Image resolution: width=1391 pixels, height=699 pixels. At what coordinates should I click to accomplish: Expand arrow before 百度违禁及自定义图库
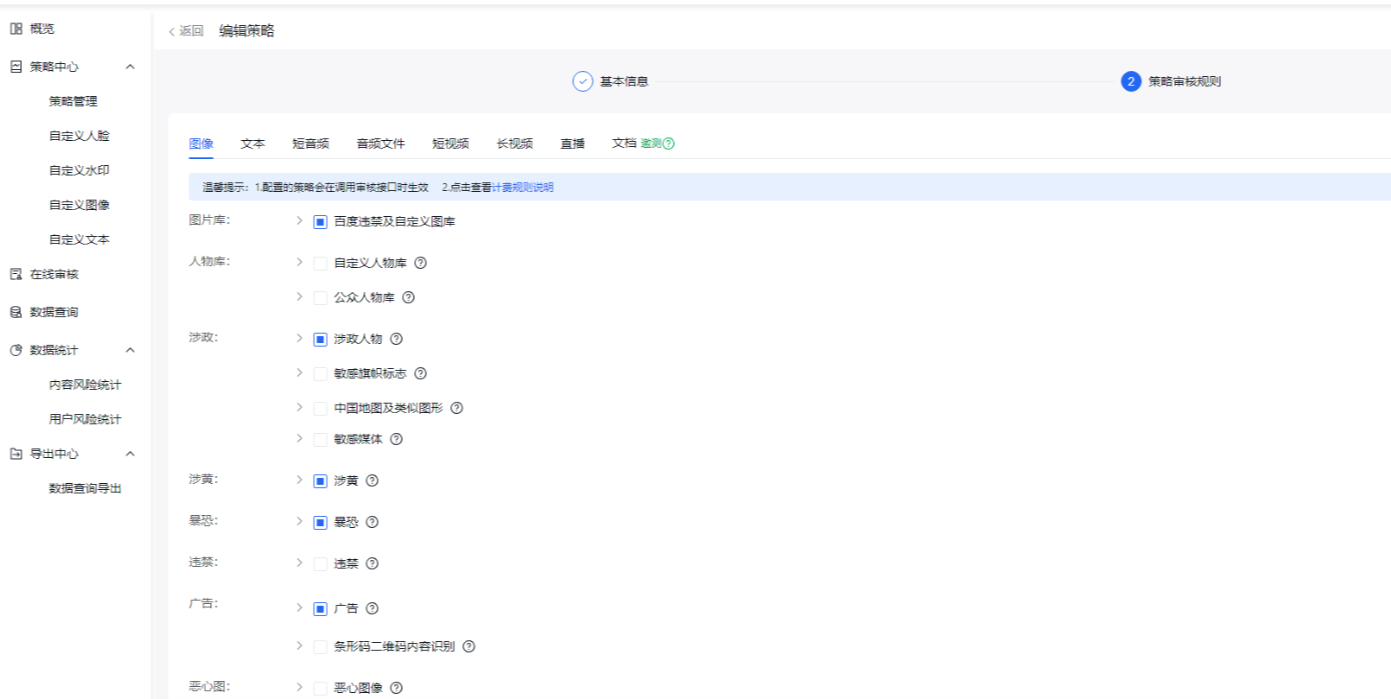(x=299, y=221)
